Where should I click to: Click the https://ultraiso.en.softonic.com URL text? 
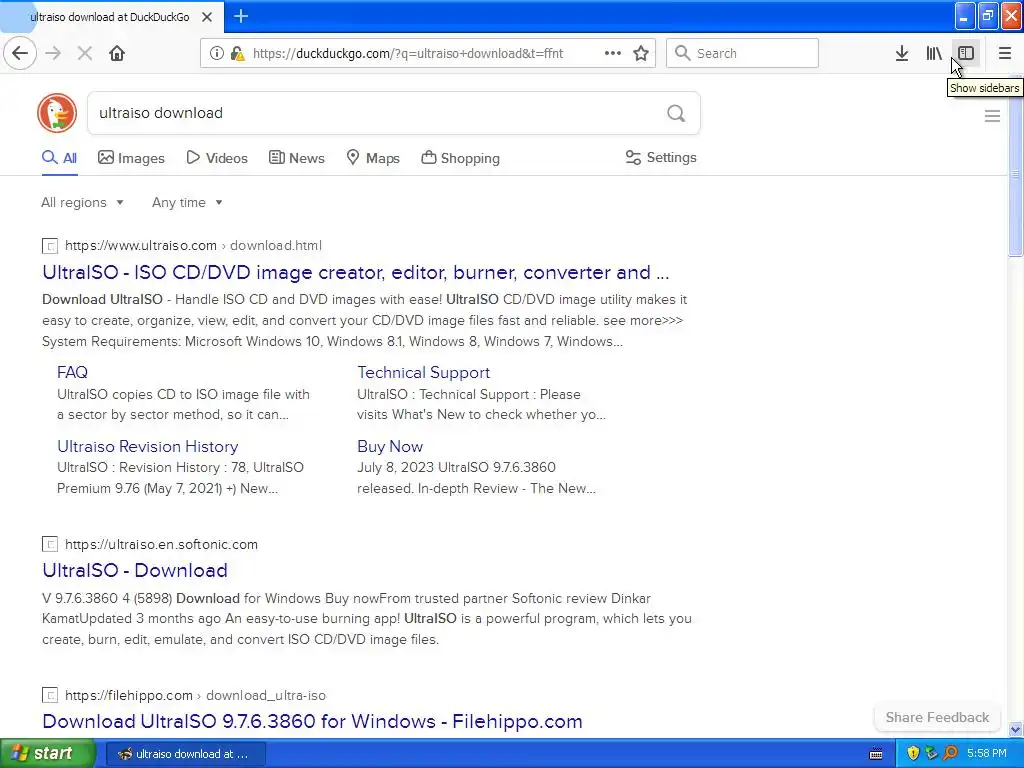coord(161,545)
